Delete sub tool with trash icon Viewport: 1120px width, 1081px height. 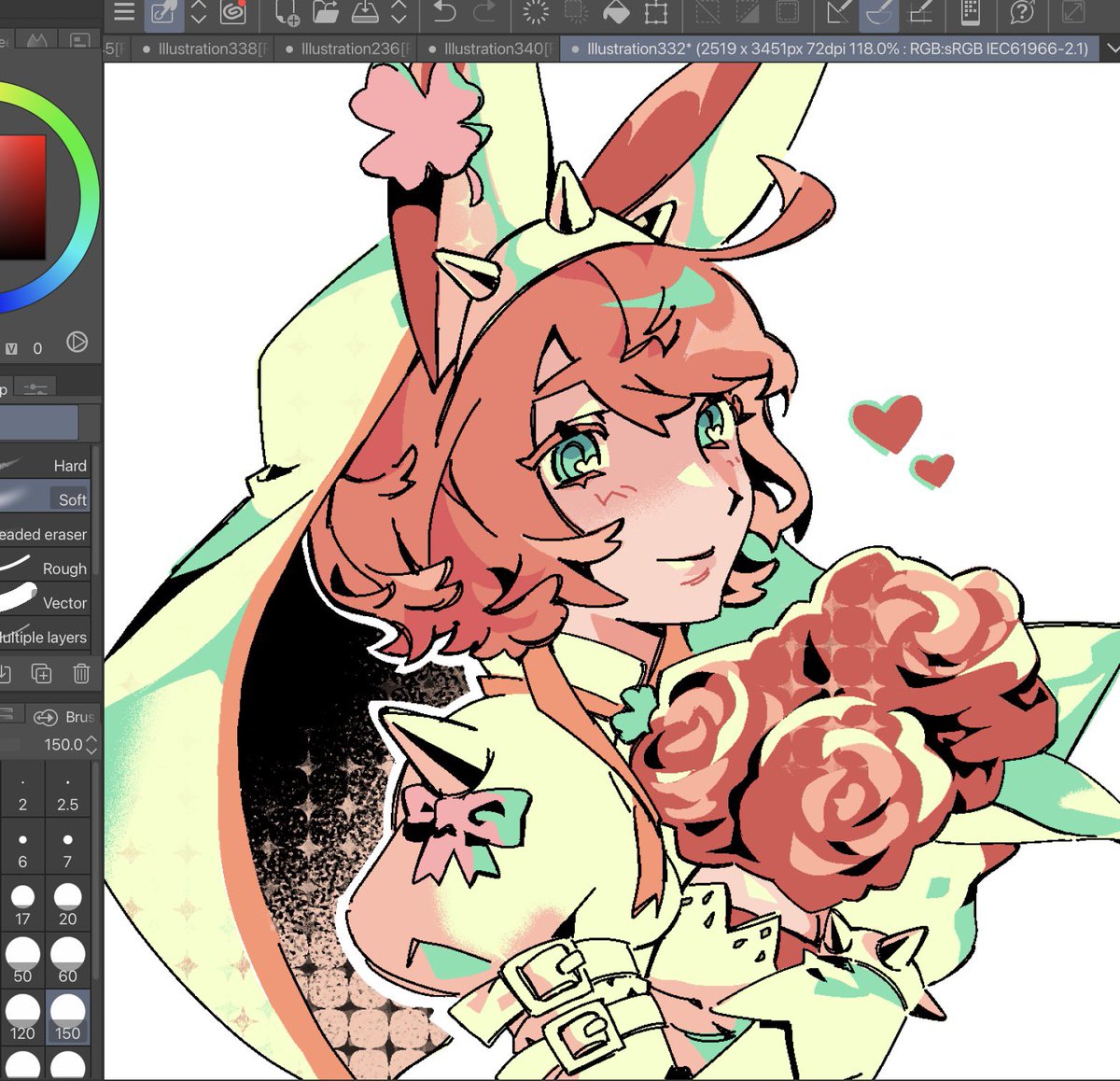pyautogui.click(x=81, y=673)
